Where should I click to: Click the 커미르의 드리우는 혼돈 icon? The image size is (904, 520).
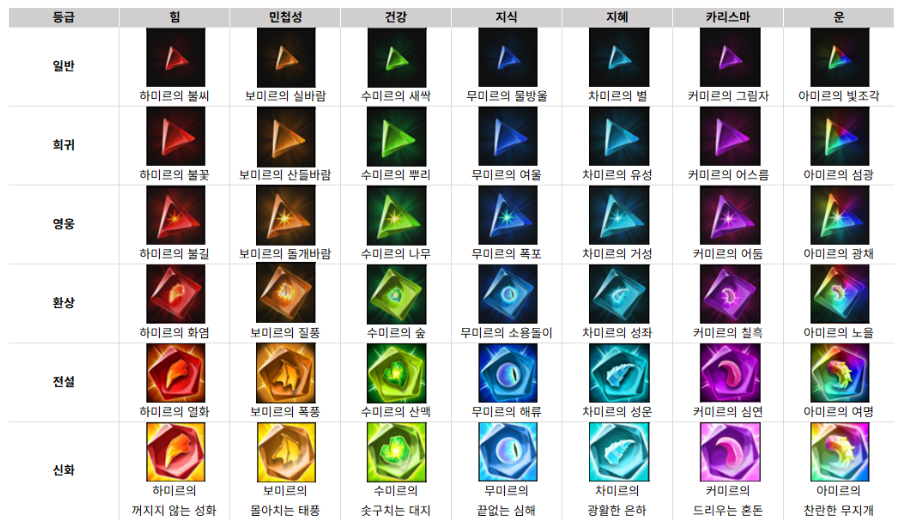729,452
